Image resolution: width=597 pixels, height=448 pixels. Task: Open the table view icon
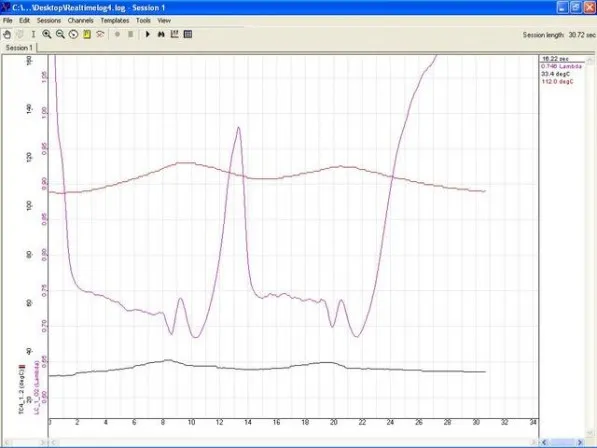pyautogui.click(x=188, y=35)
